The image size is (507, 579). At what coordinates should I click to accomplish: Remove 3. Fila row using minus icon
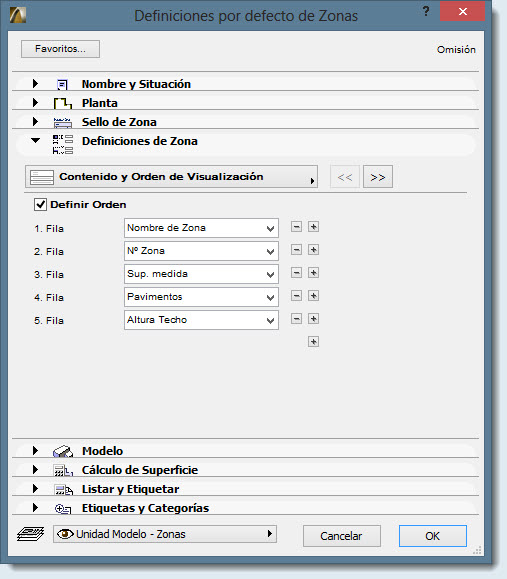(296, 273)
